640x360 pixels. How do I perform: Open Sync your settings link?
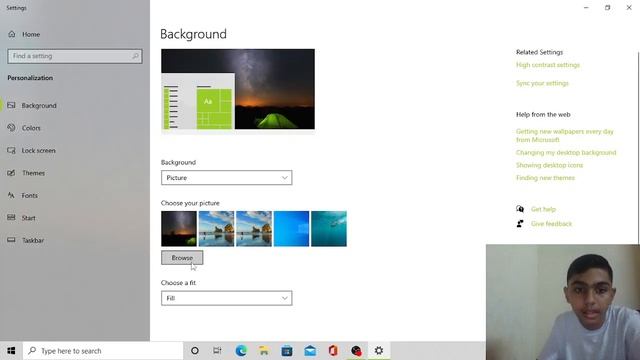542,83
